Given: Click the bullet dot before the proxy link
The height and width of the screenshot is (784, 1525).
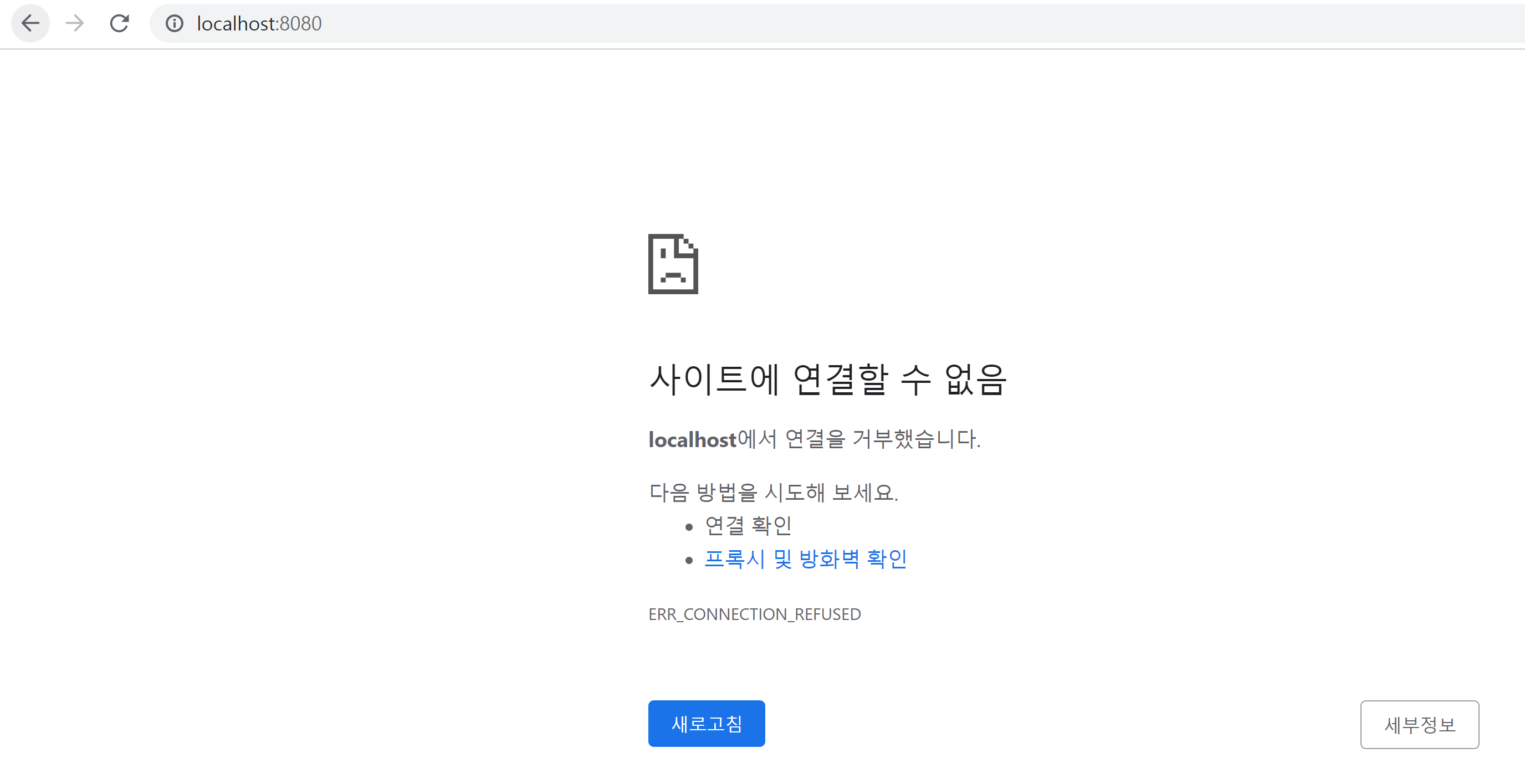Looking at the screenshot, I should (688, 560).
